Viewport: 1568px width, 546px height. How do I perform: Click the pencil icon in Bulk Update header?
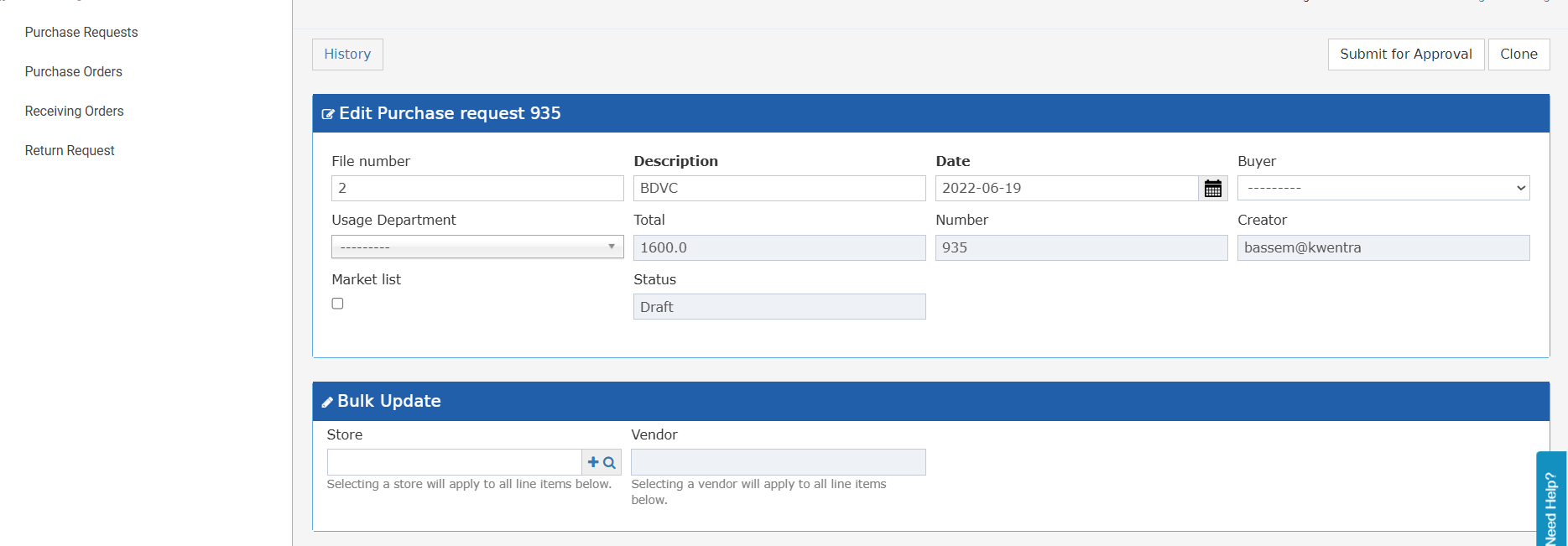pyautogui.click(x=327, y=403)
